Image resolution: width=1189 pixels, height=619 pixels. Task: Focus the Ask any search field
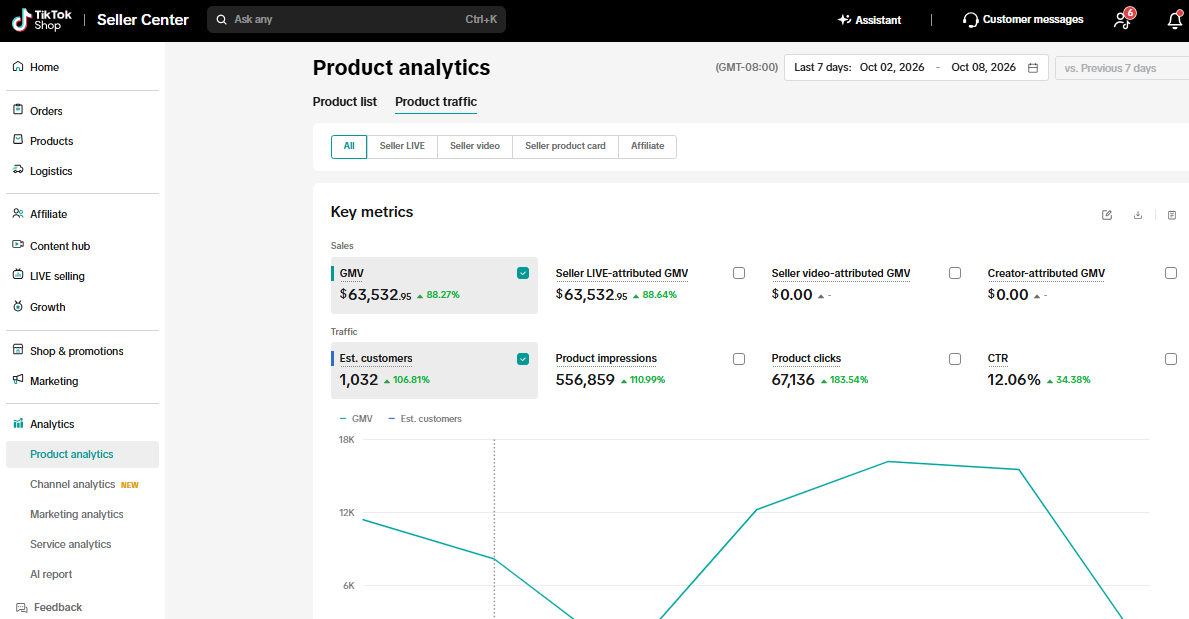pos(356,20)
